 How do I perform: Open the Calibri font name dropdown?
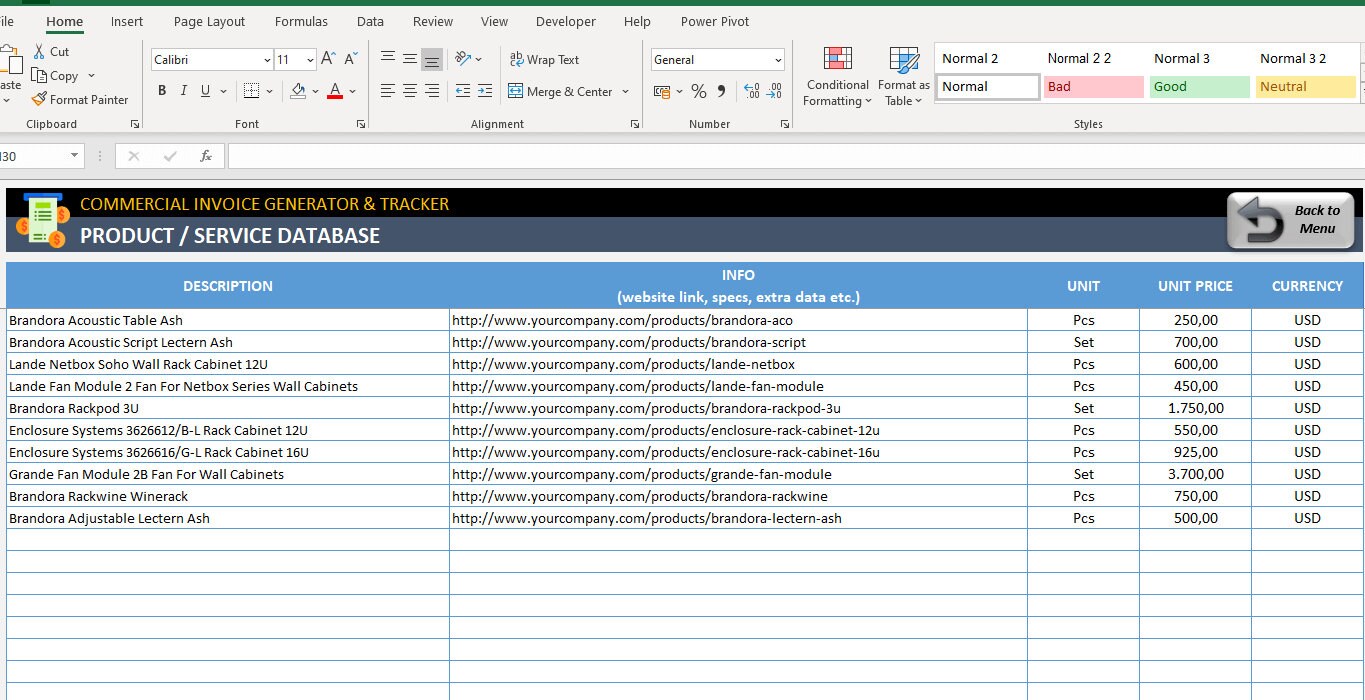tap(265, 59)
